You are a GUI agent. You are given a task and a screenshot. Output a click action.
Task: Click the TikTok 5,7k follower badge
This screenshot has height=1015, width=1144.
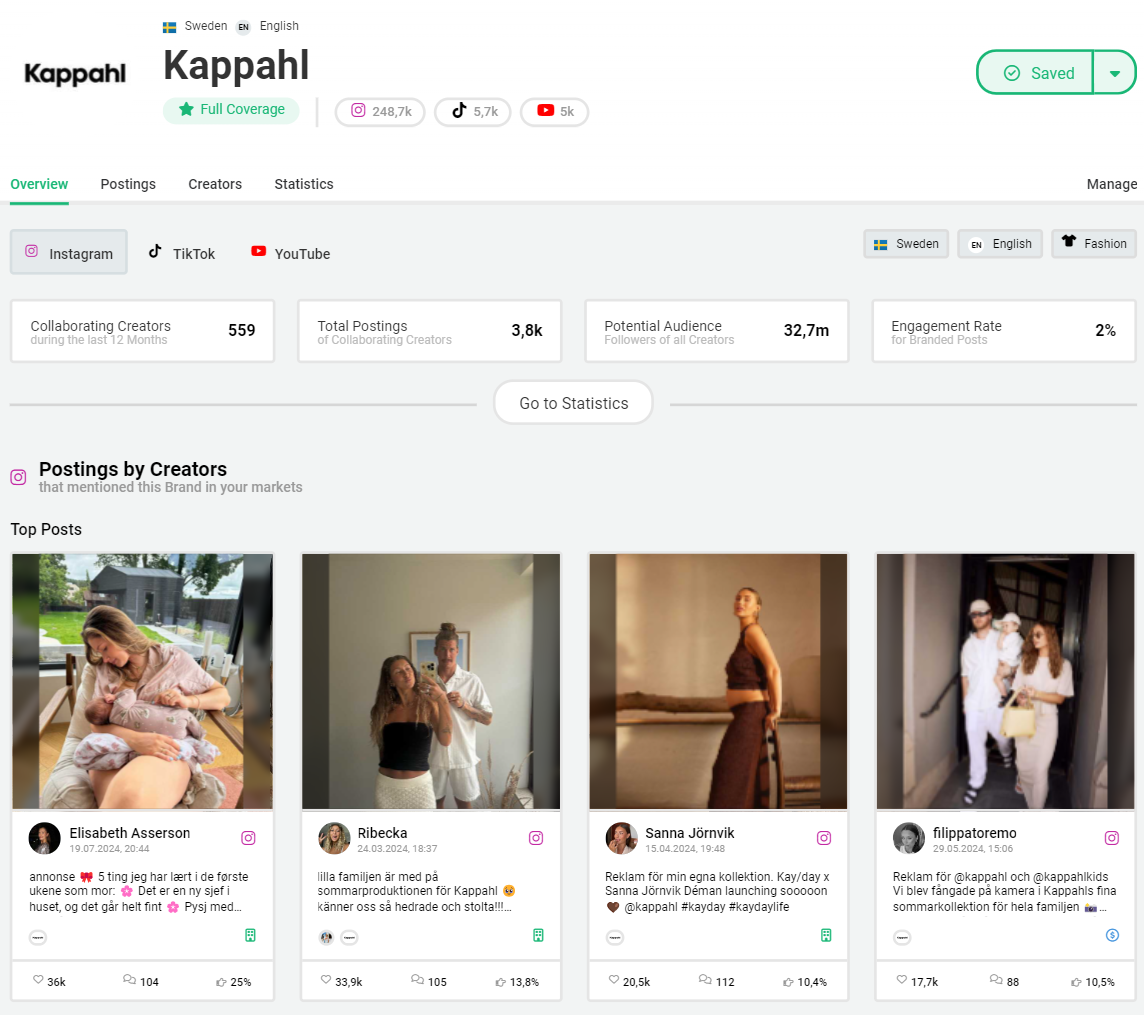[x=473, y=112]
